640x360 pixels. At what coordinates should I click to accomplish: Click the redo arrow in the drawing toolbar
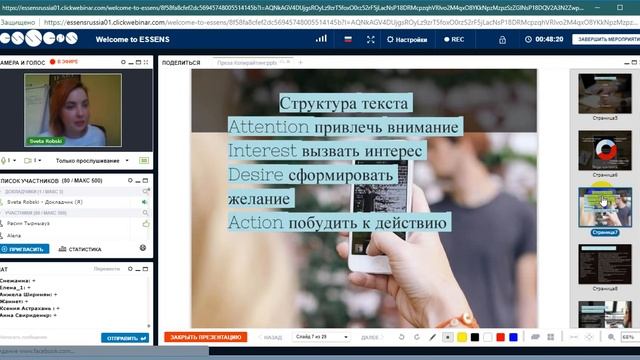[417, 337]
